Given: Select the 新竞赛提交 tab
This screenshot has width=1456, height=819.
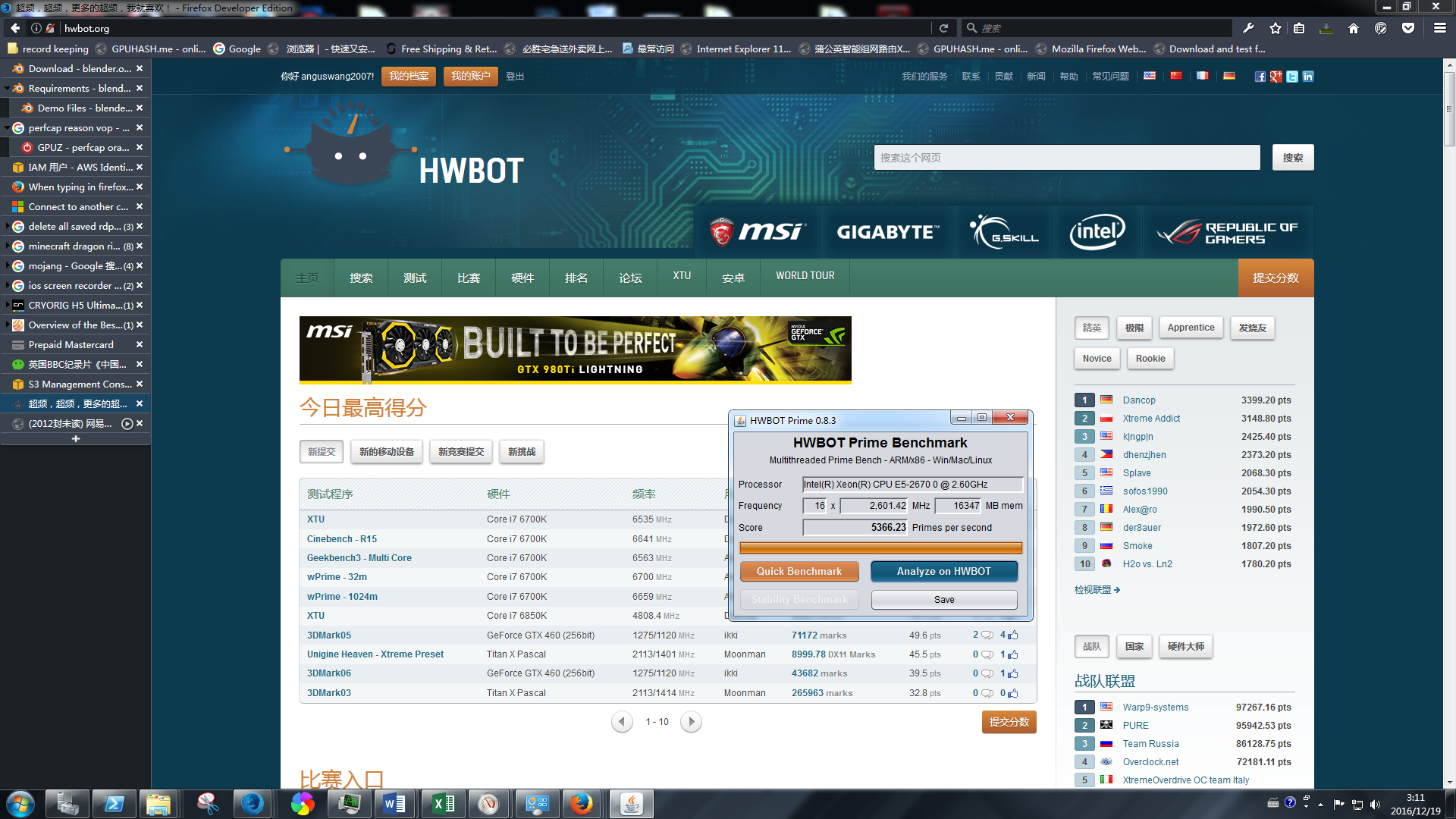Looking at the screenshot, I should pos(461,452).
